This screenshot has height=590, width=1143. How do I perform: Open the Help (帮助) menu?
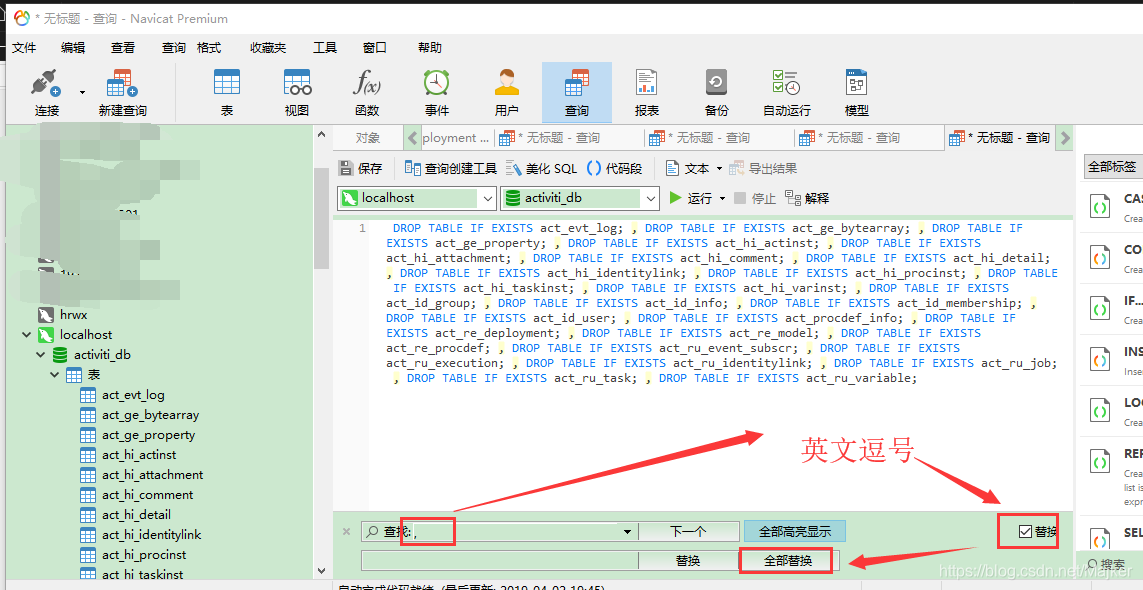point(430,47)
